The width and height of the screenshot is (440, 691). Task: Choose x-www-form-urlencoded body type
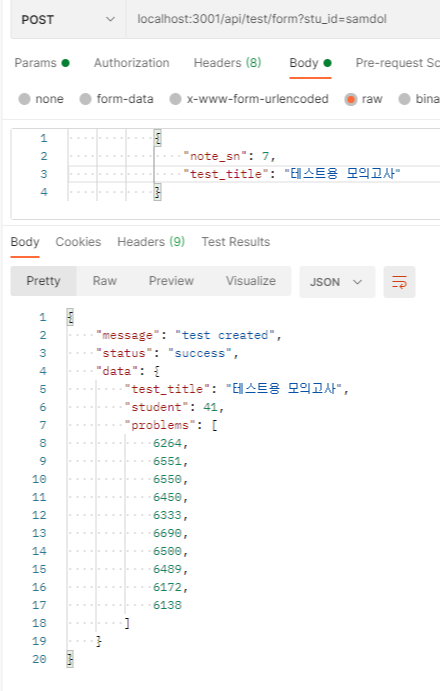point(249,99)
